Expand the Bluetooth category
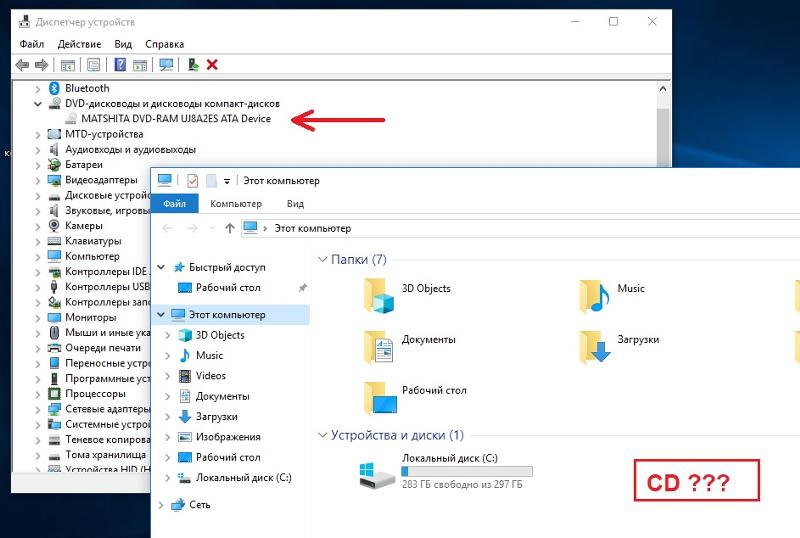Image resolution: width=800 pixels, height=538 pixels. 38,89
